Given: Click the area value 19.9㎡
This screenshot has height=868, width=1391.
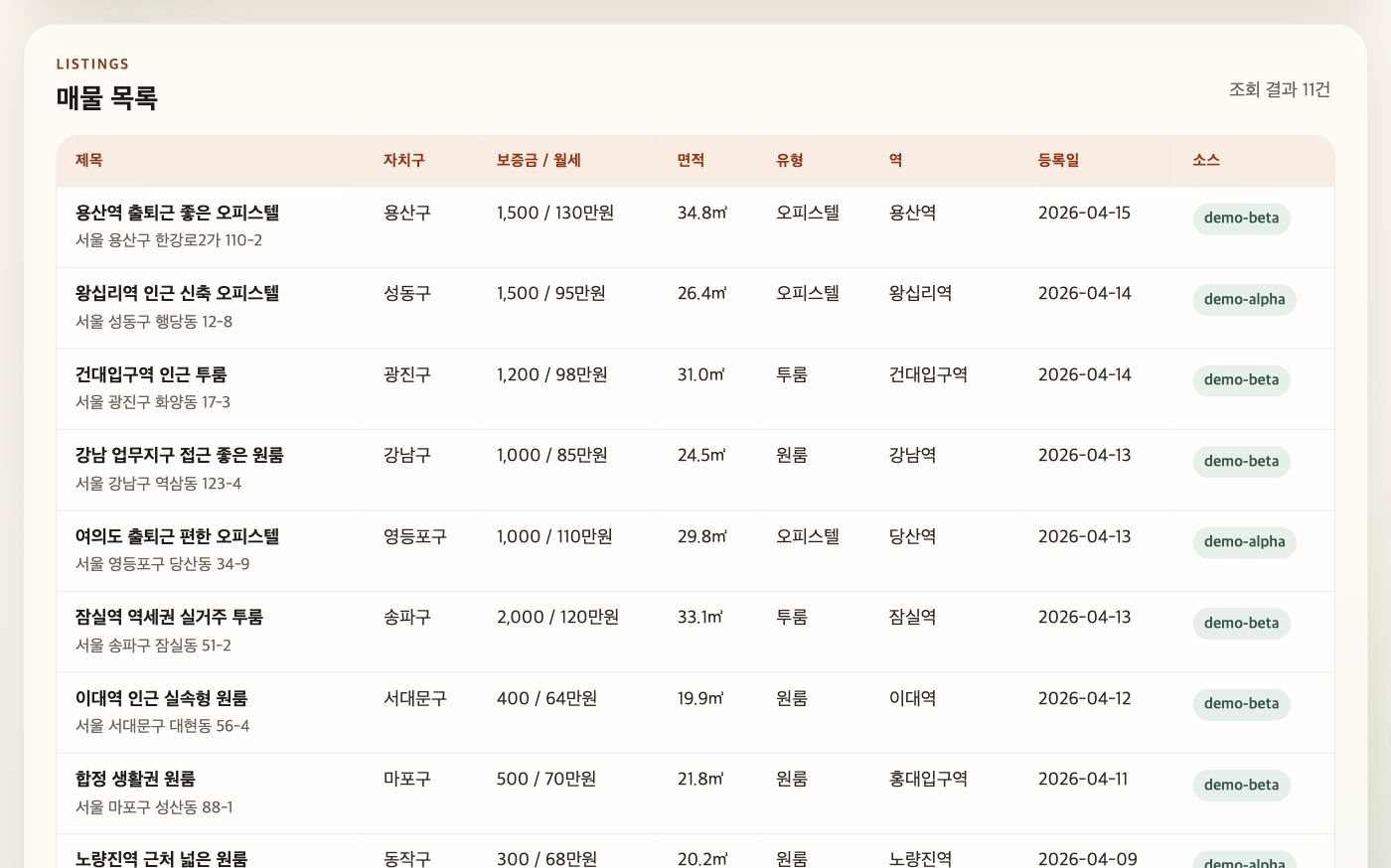Looking at the screenshot, I should 700,698.
